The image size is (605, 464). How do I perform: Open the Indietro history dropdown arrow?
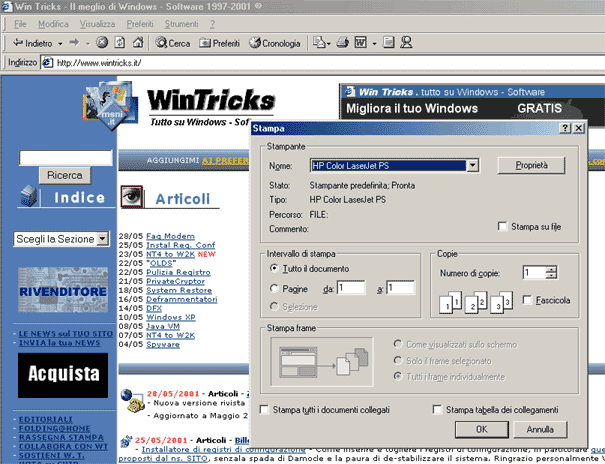(60, 44)
